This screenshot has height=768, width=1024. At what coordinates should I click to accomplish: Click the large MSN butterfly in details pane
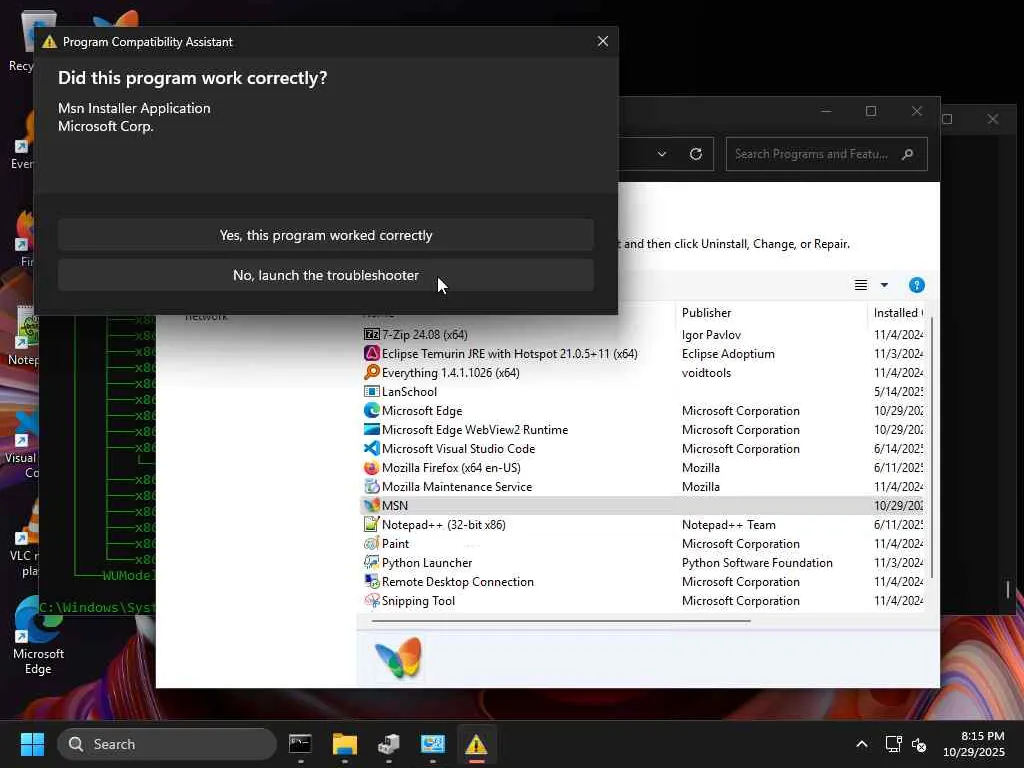click(398, 658)
